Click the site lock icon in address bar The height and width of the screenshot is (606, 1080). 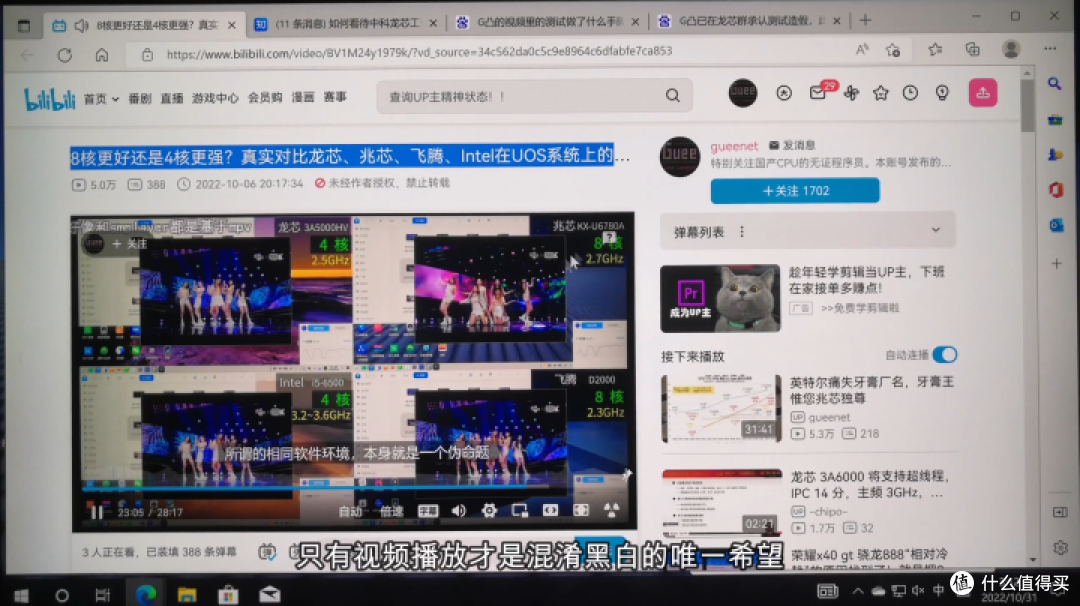(x=147, y=54)
